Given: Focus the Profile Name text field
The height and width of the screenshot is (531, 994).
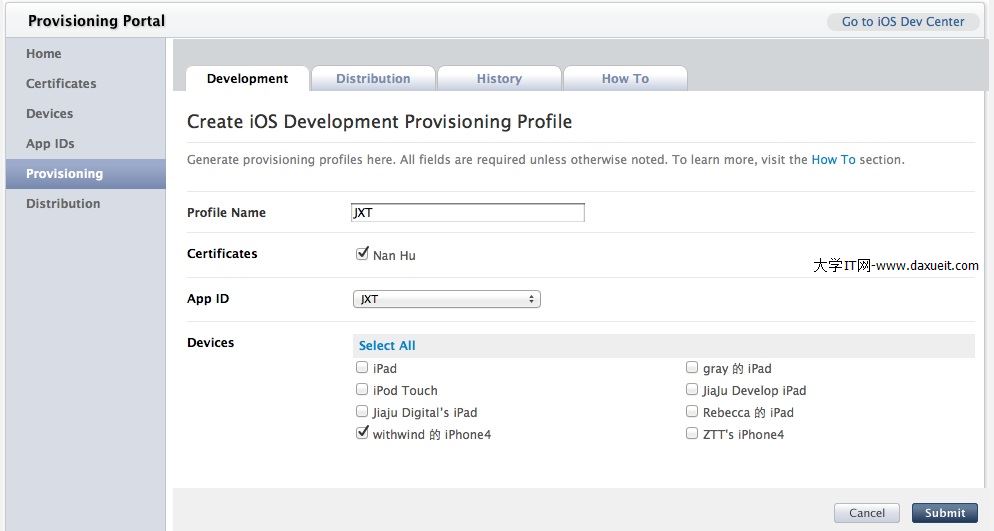Looking at the screenshot, I should [x=467, y=213].
